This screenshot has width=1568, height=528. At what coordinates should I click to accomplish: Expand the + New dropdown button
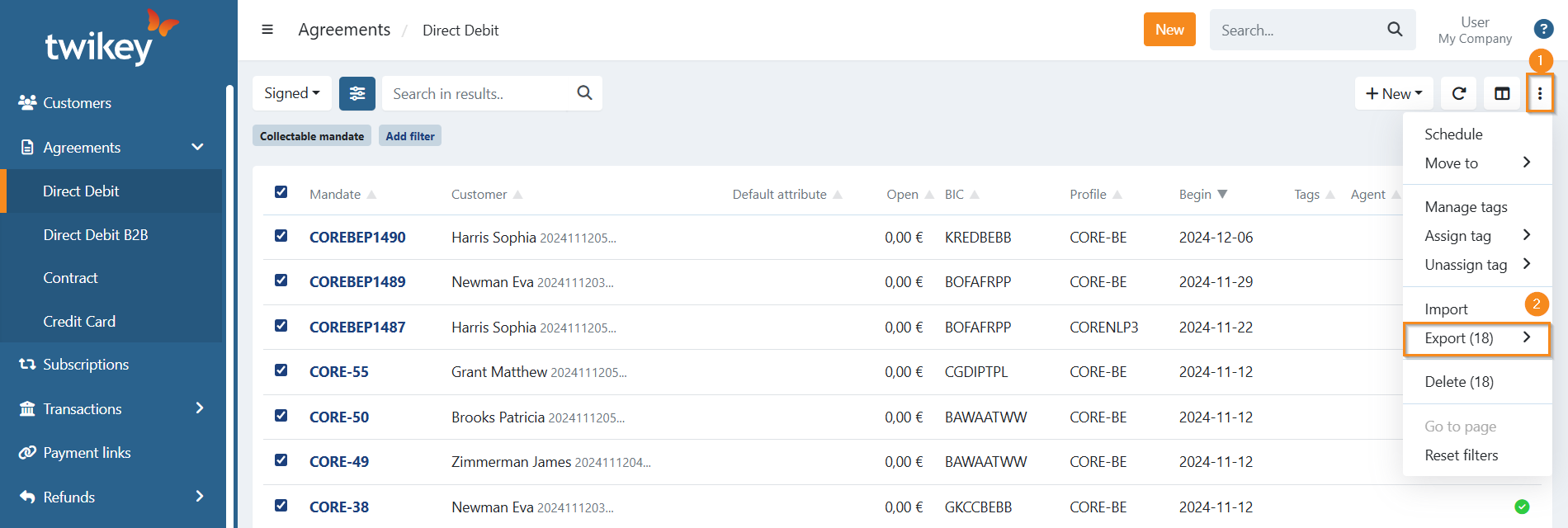coord(1393,93)
